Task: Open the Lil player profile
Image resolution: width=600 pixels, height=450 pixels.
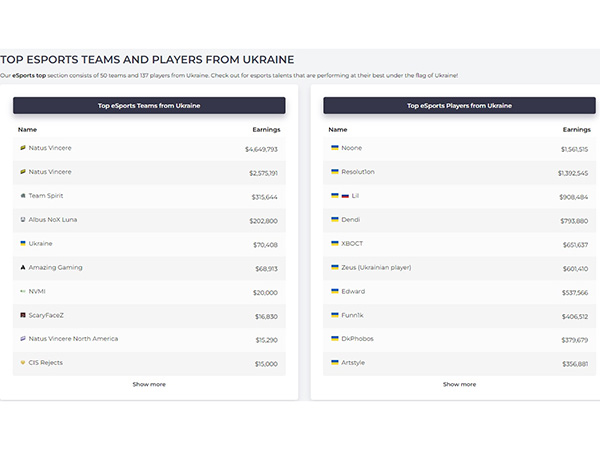Action: point(355,196)
